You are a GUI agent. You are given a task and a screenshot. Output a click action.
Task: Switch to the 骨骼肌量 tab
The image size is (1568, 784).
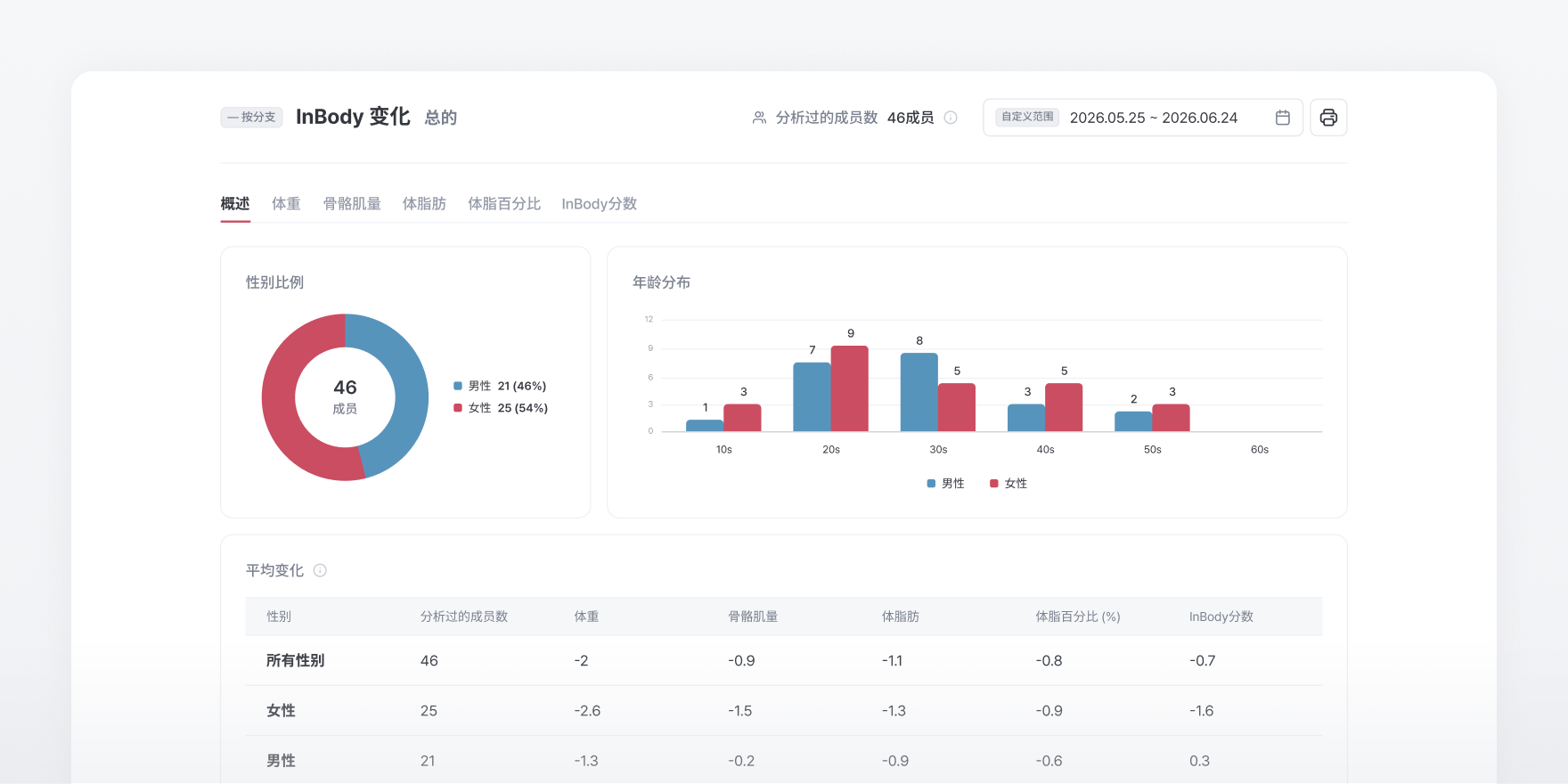(x=352, y=204)
